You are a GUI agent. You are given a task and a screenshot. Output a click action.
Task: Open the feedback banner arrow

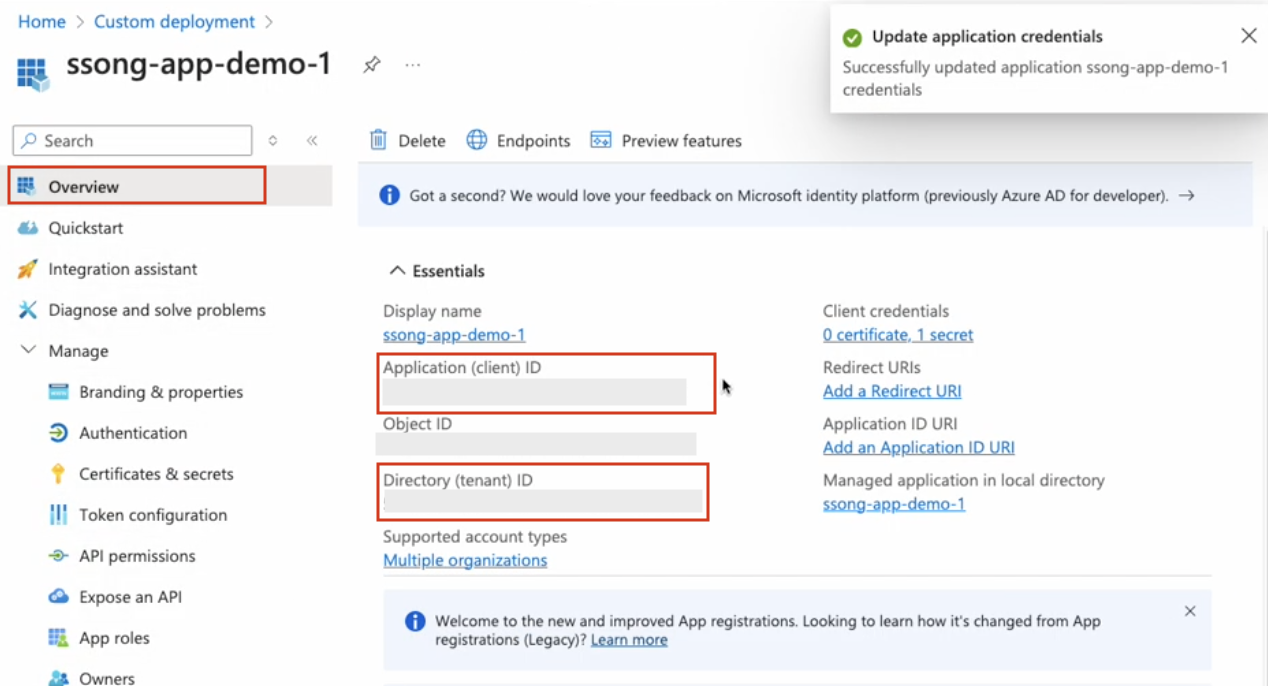point(1186,196)
